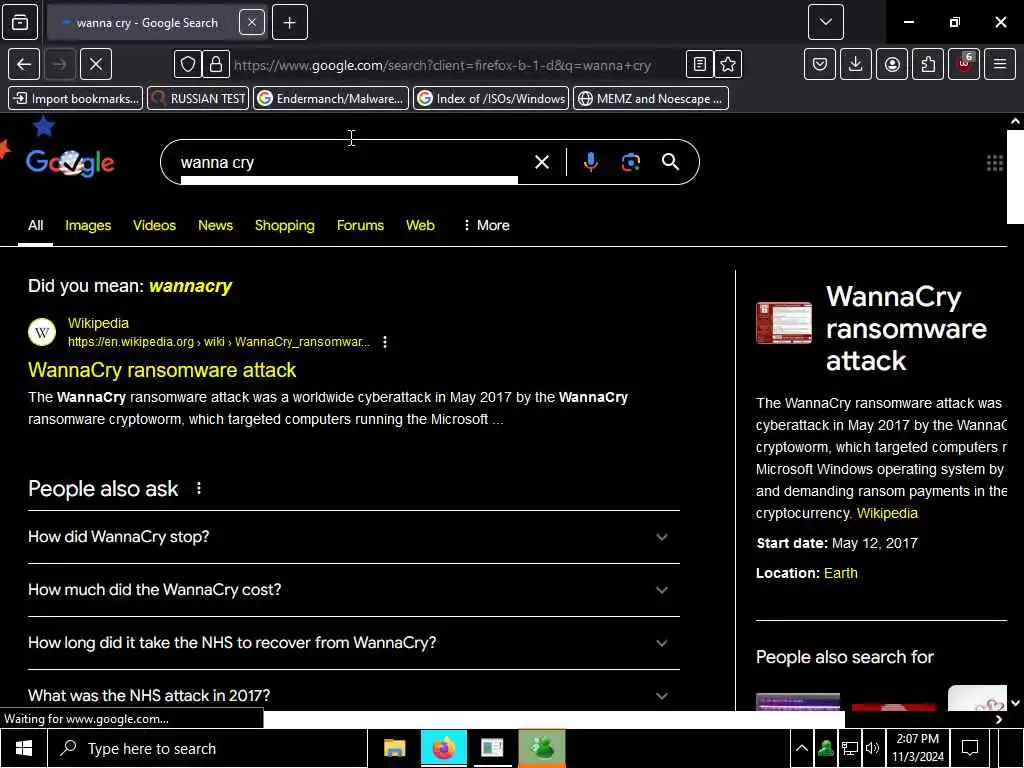Click the Type here to search box
The height and width of the screenshot is (768, 1024).
coord(208,748)
